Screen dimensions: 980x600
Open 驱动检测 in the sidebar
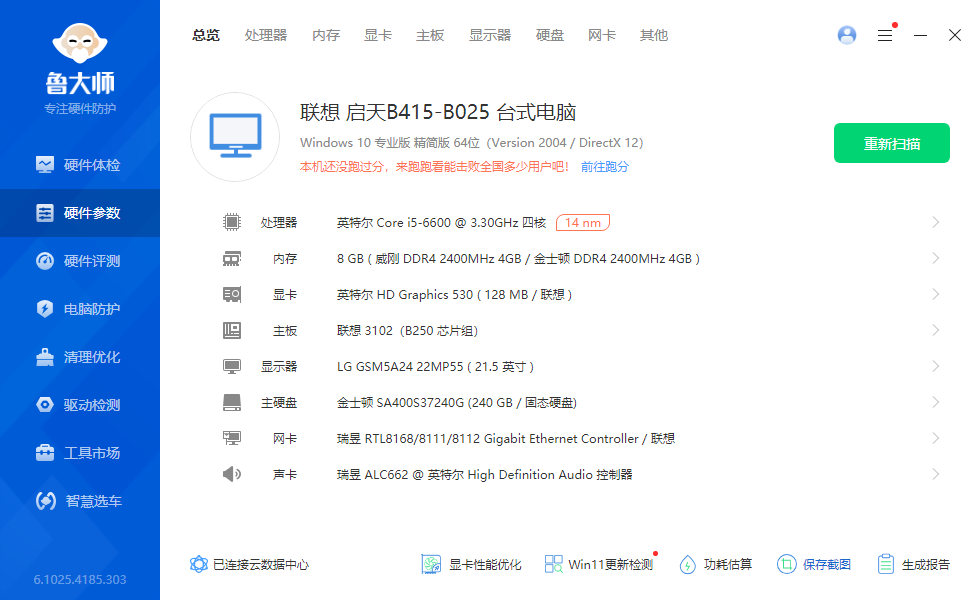click(79, 405)
